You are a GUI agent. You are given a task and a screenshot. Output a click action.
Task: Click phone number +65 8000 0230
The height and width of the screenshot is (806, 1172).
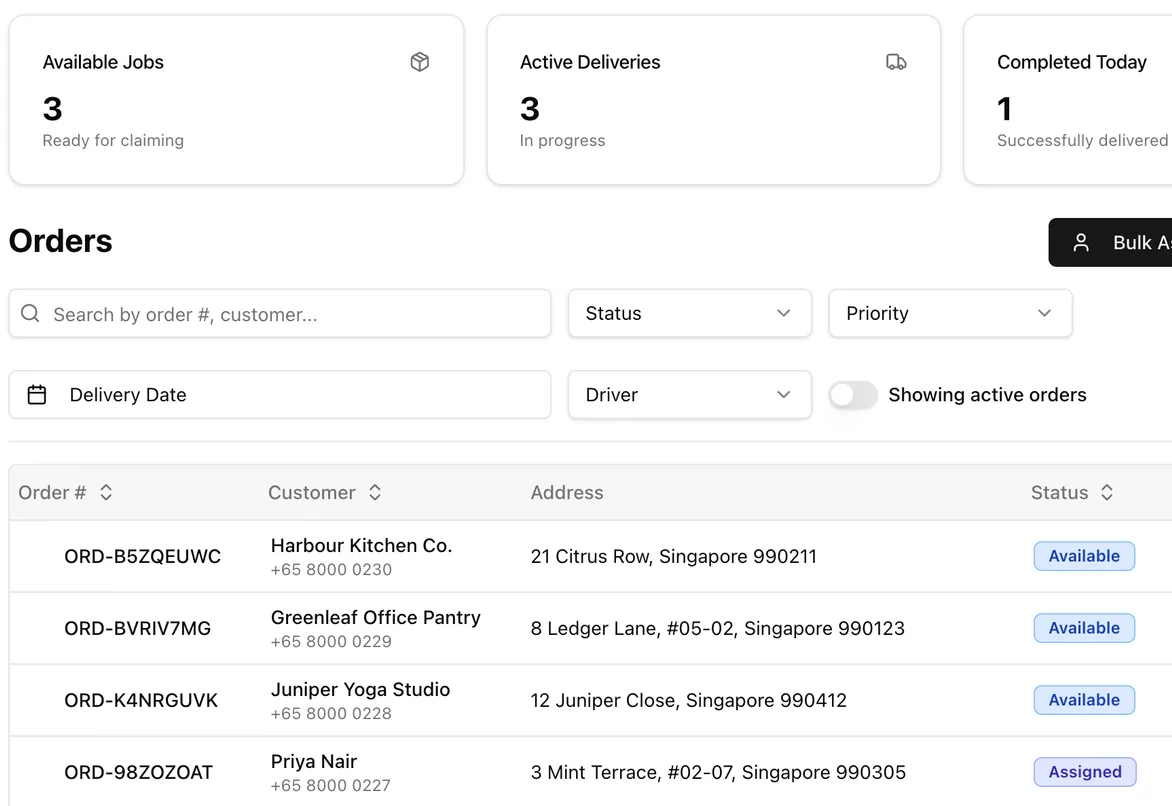click(331, 570)
